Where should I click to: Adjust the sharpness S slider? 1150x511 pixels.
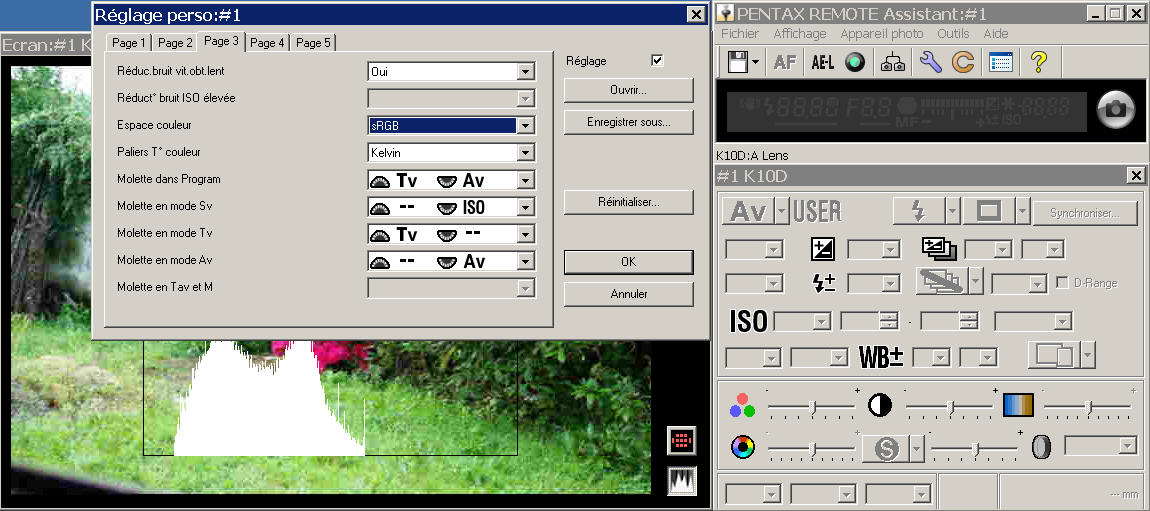pyautogui.click(x=975, y=449)
